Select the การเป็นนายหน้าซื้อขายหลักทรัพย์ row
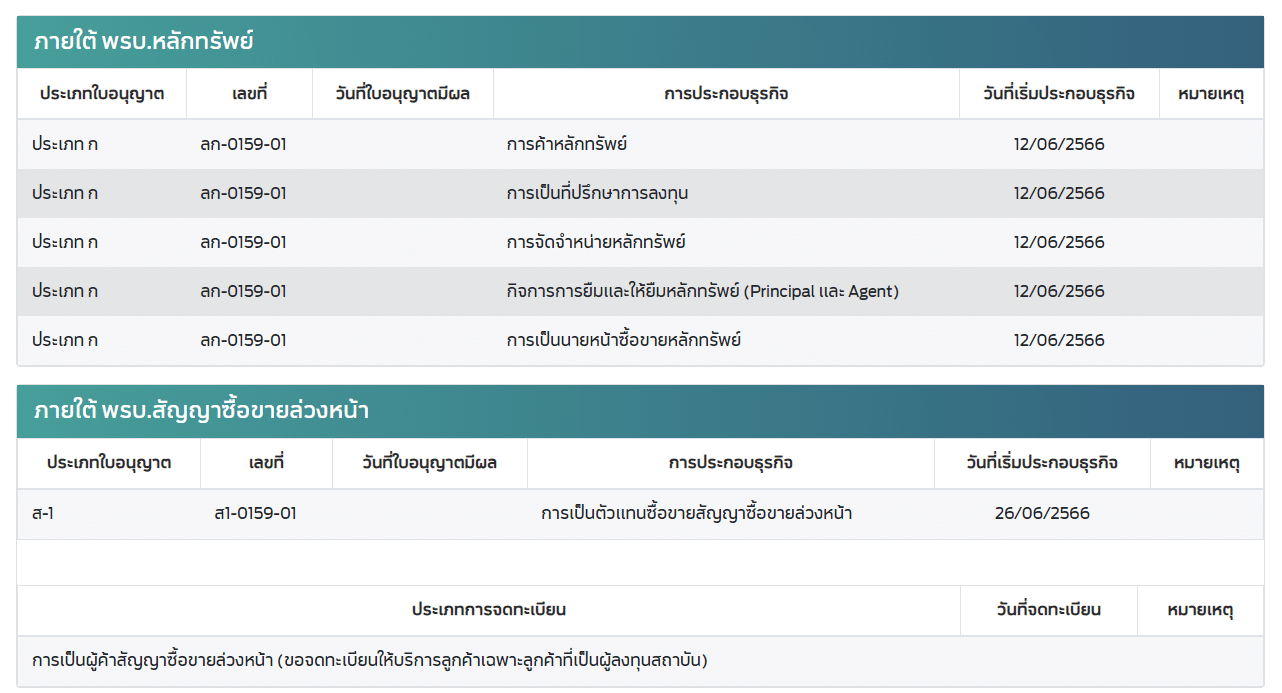The image size is (1282, 693). click(x=623, y=340)
